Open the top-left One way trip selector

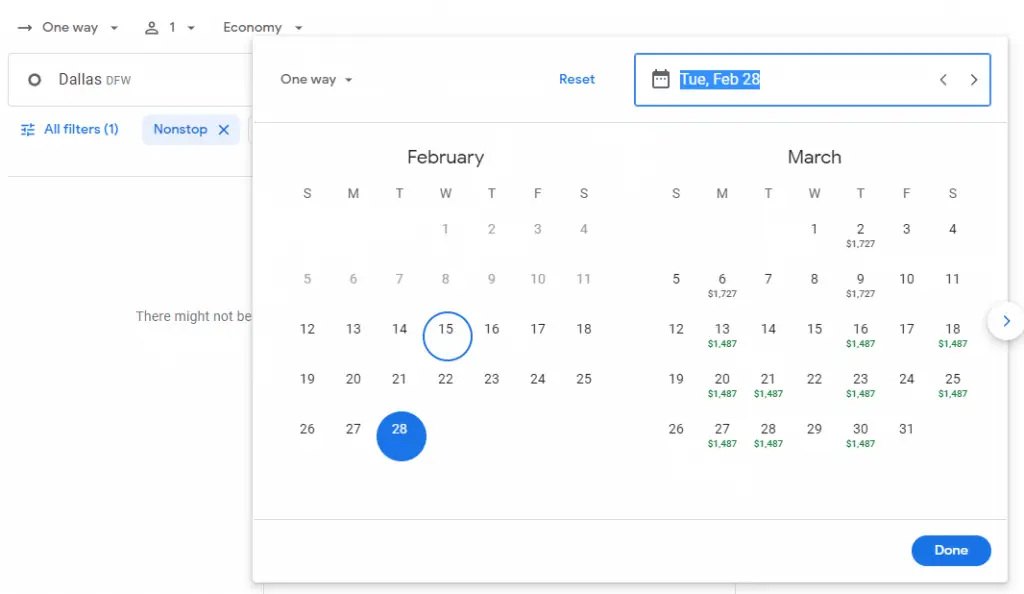68,28
